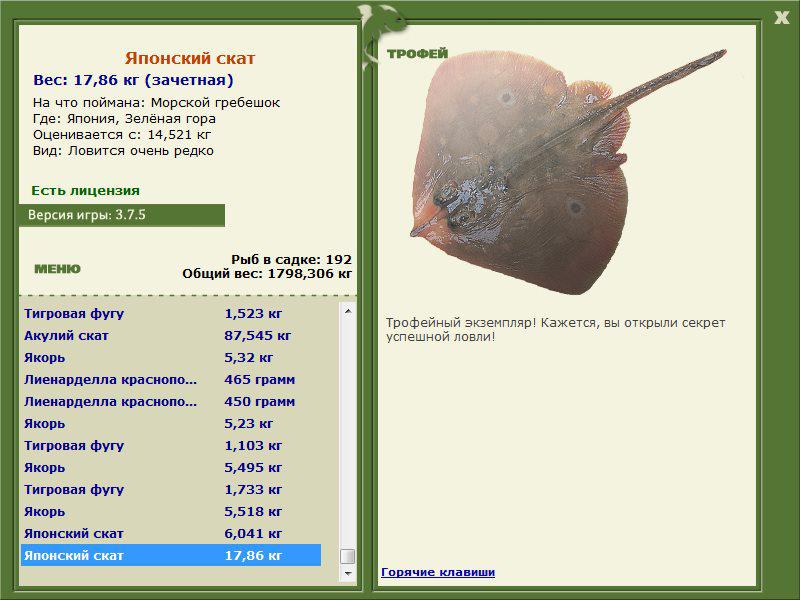Open the МЕНЮ menu
The height and width of the screenshot is (600, 800).
click(x=57, y=269)
